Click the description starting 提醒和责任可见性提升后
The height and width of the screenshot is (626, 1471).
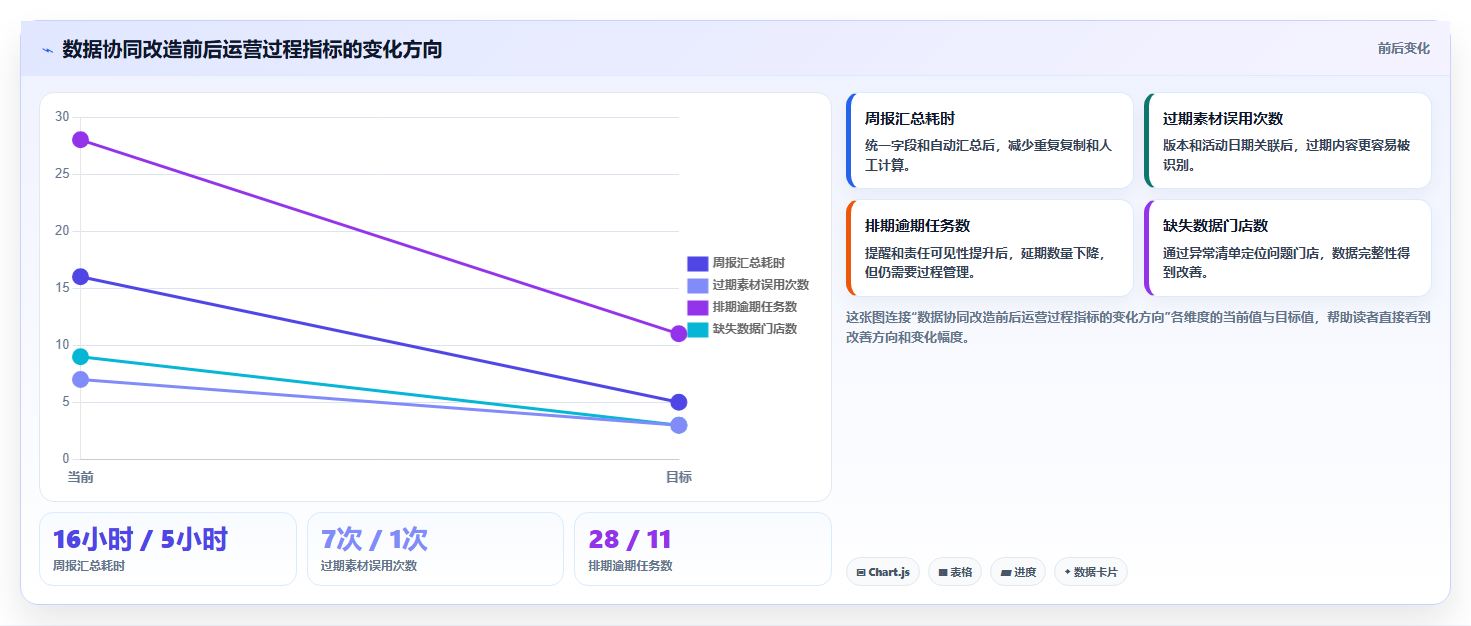(988, 262)
